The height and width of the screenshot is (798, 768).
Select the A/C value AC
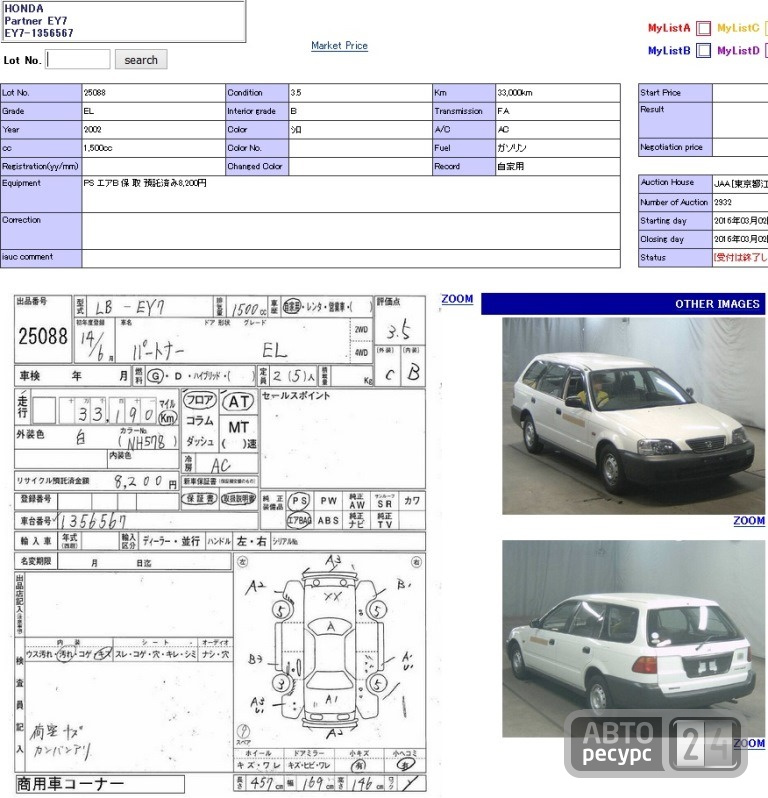[x=503, y=129]
